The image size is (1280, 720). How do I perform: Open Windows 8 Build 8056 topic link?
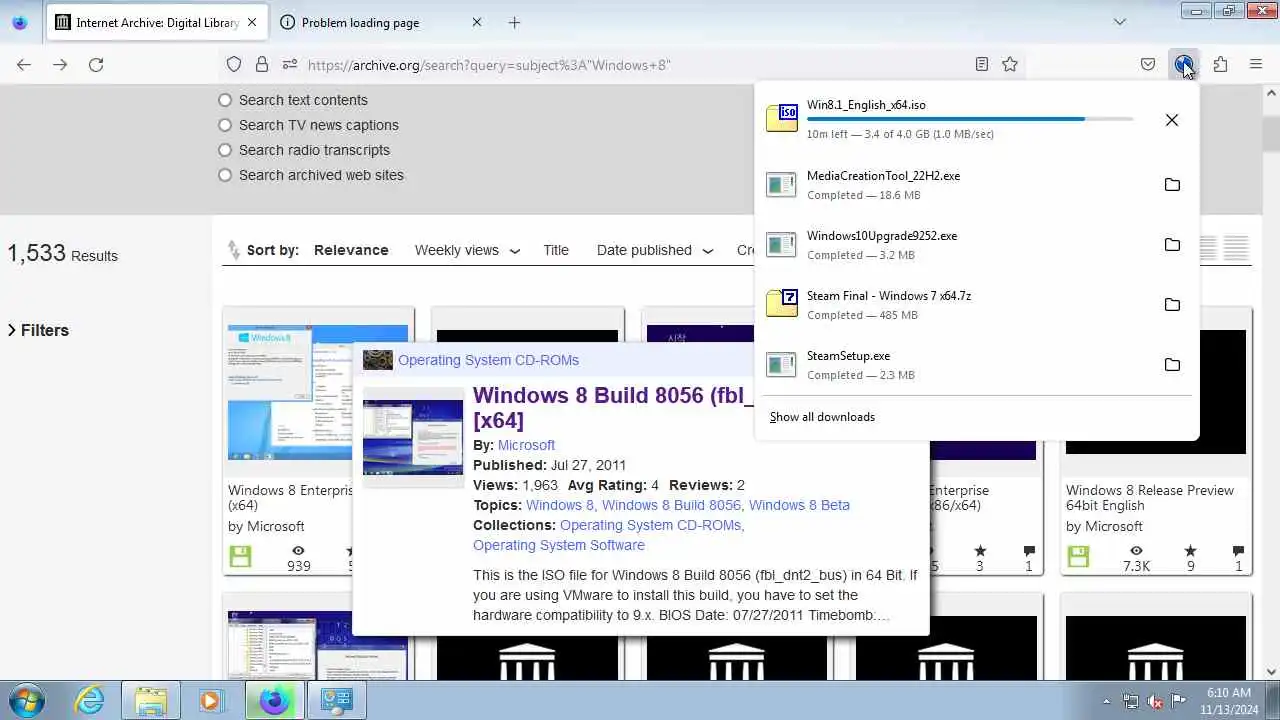[x=671, y=505]
